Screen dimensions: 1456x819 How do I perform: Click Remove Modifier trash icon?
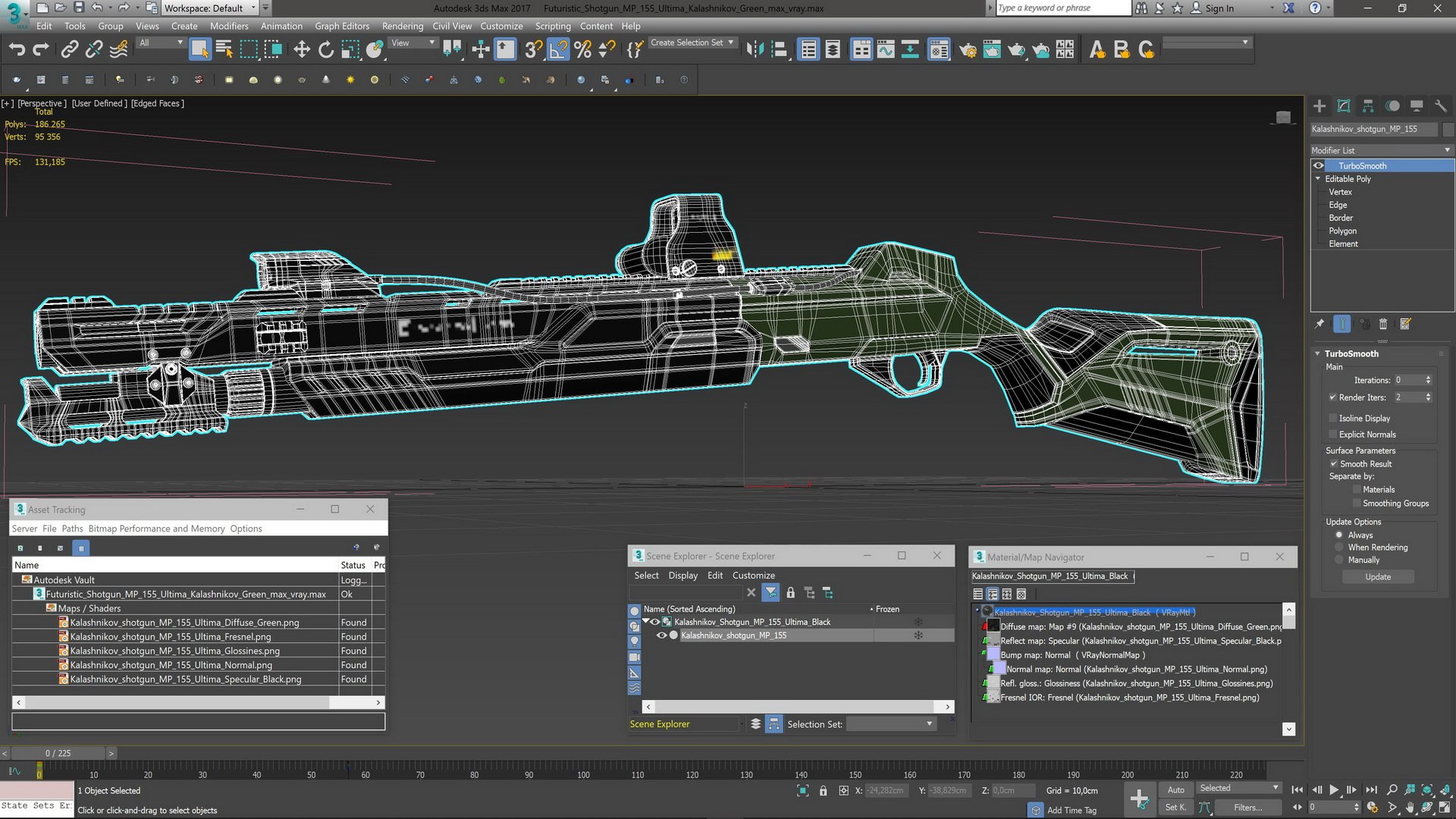(x=1383, y=324)
